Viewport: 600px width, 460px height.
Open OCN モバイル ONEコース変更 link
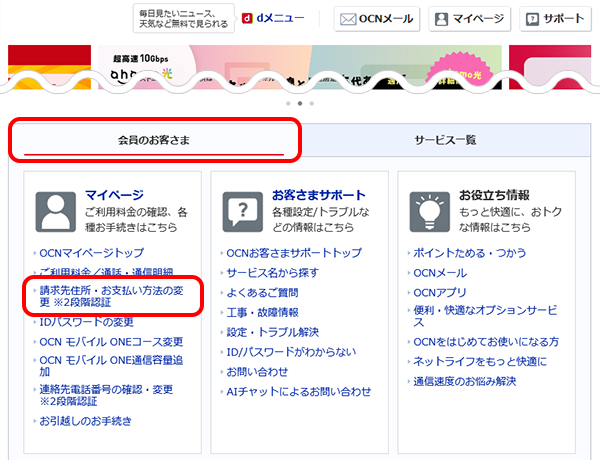click(x=111, y=342)
